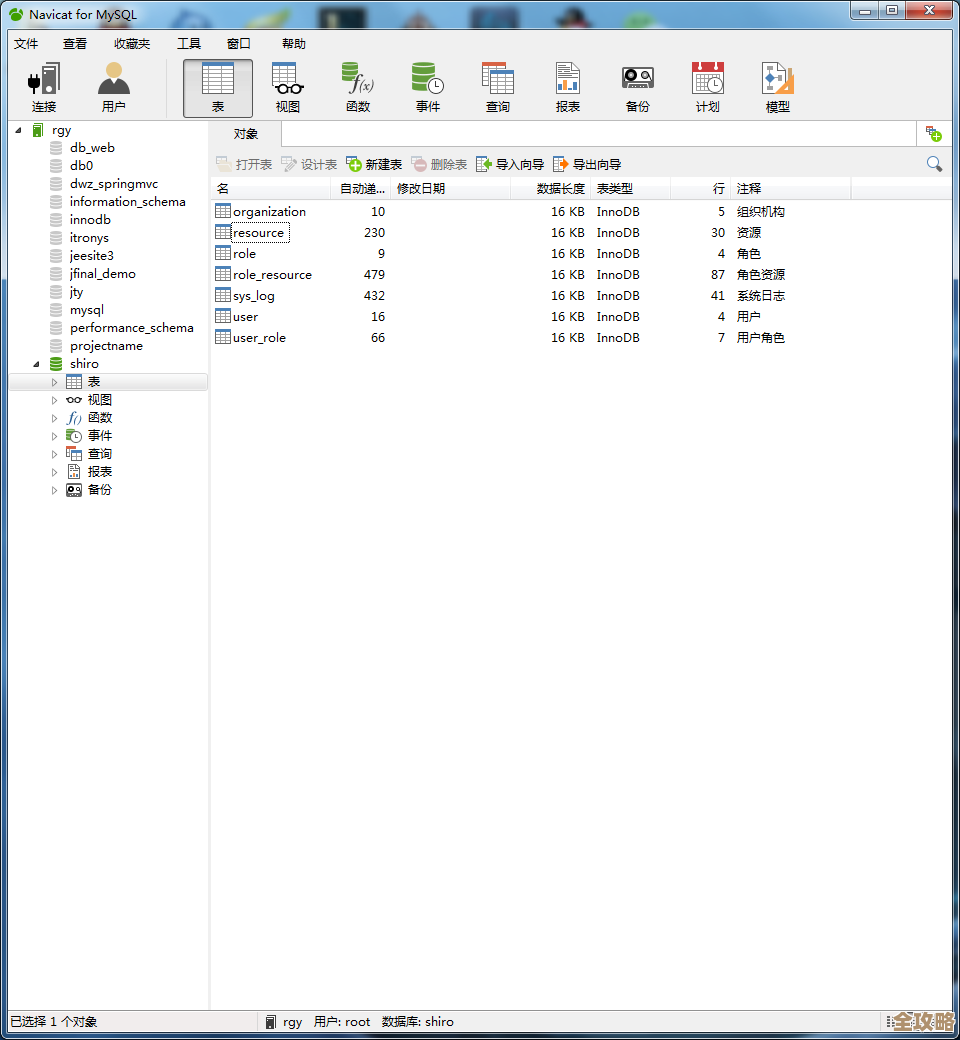Select the jeesite3 database in tree
Image resolution: width=960 pixels, height=1040 pixels.
coord(92,256)
